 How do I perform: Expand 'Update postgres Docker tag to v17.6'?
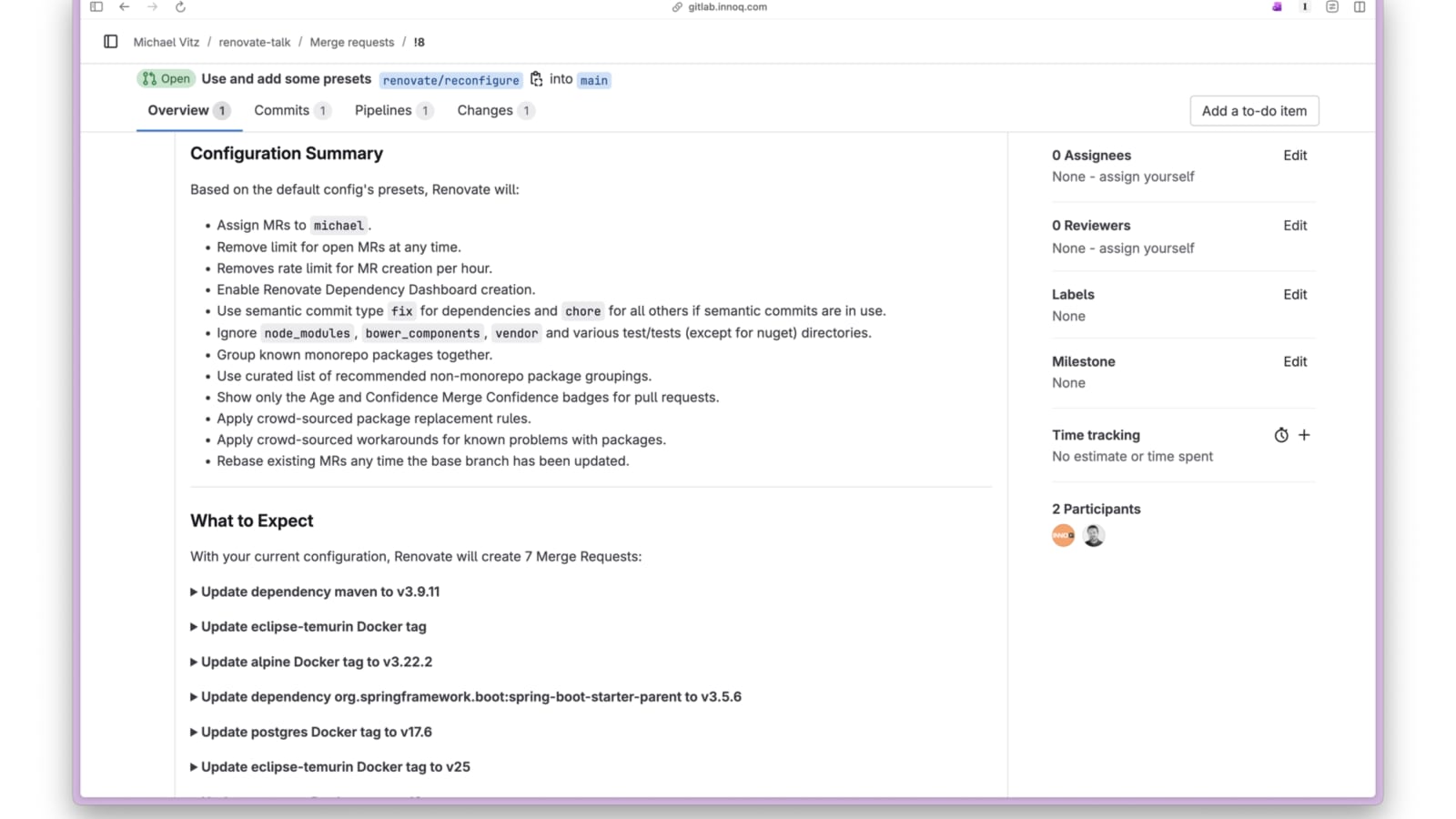(311, 732)
